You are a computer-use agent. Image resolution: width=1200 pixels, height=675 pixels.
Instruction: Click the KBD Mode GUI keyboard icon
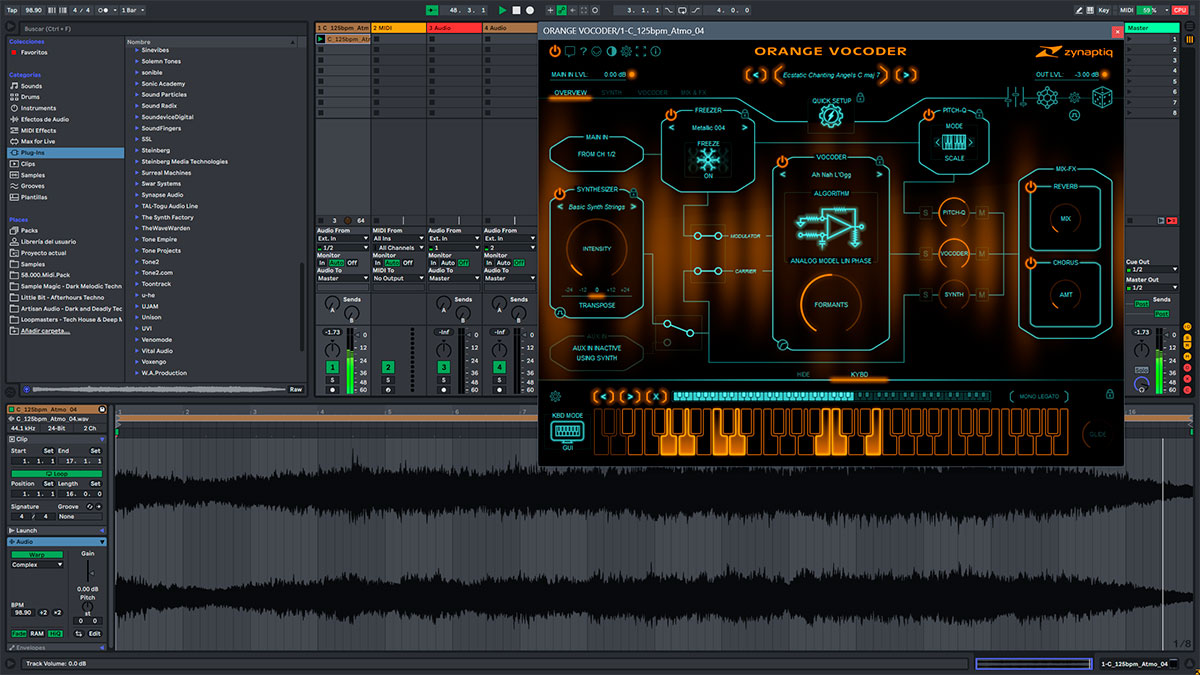point(568,431)
